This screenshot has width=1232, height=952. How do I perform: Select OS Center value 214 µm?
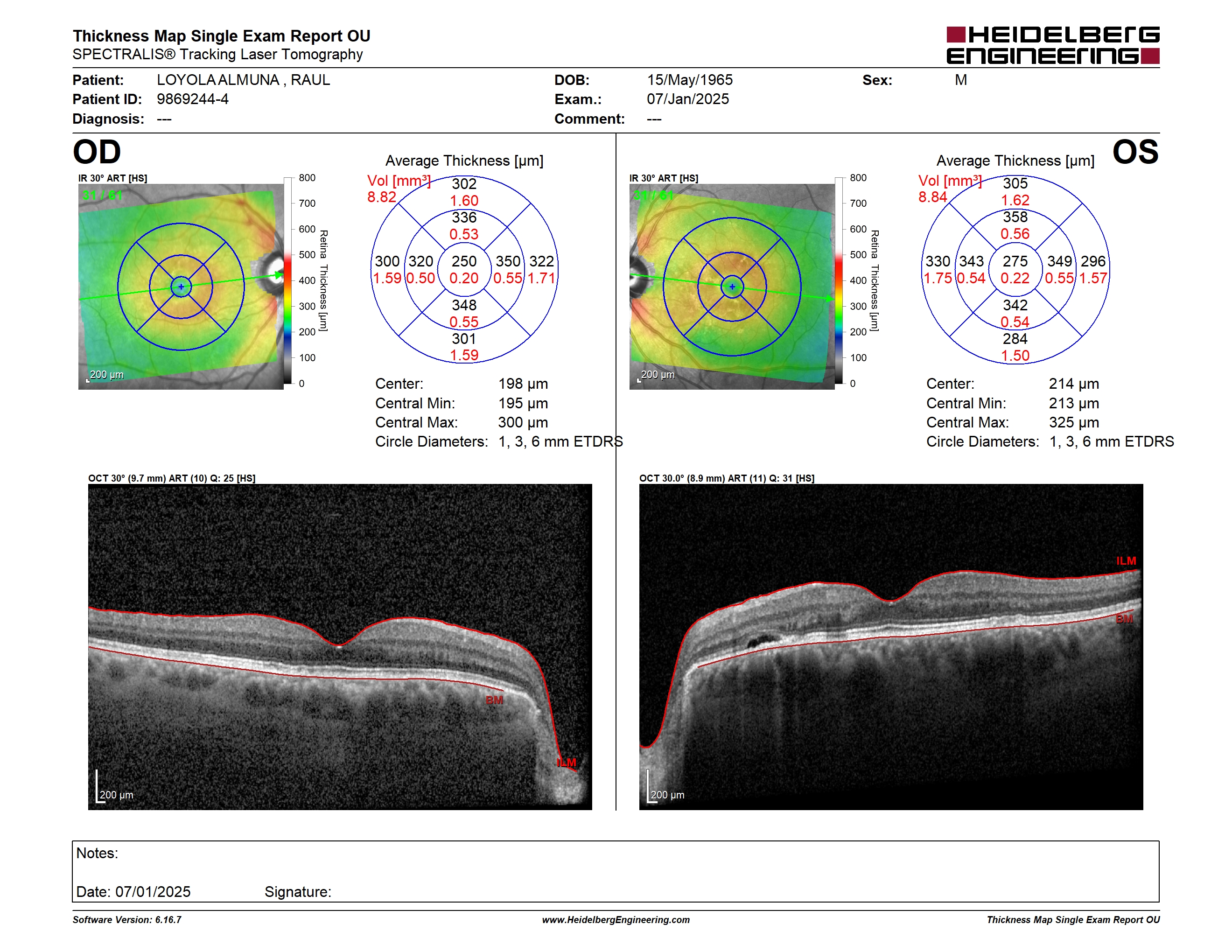[1074, 384]
